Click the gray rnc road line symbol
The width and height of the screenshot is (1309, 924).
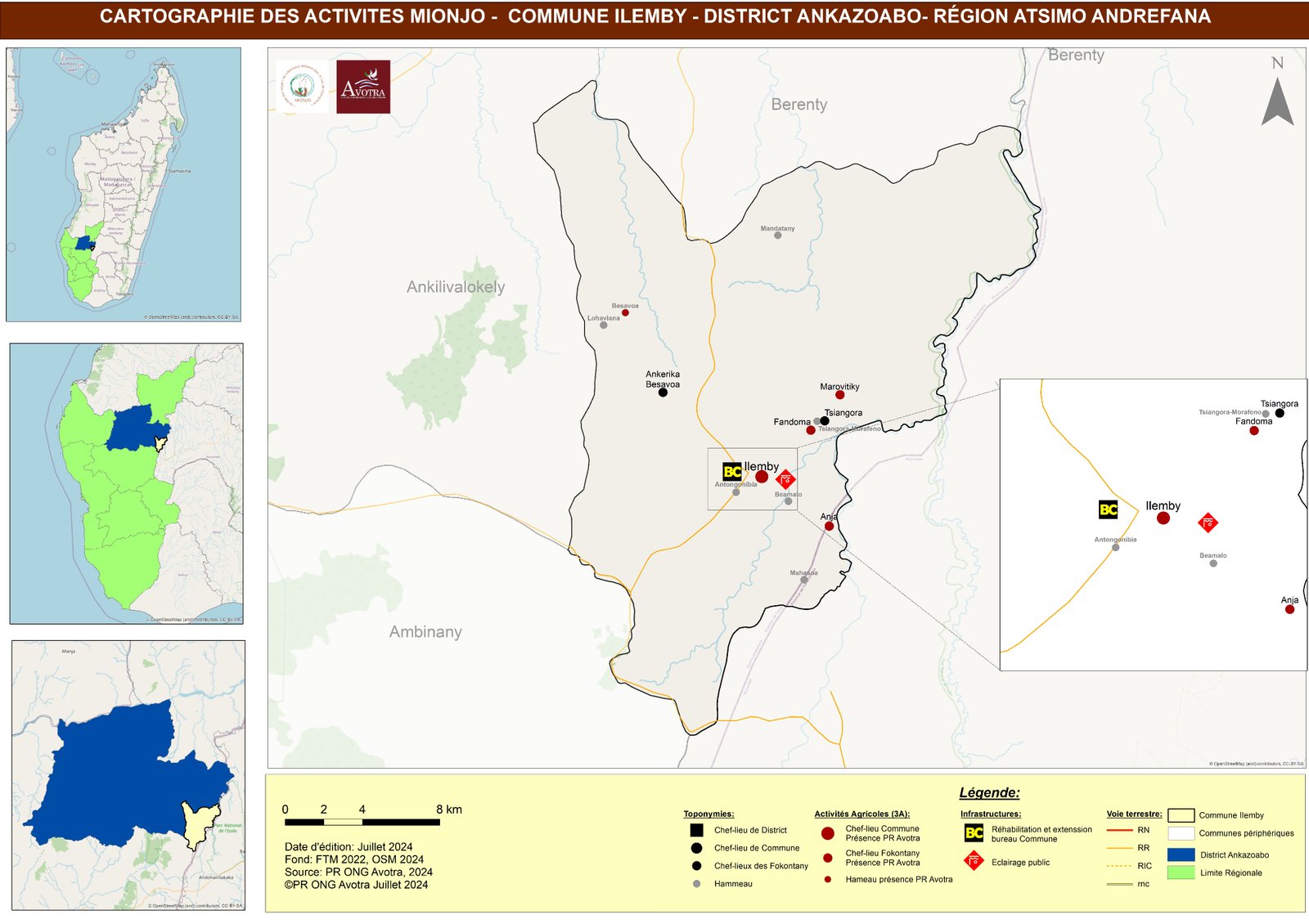[x=1119, y=884]
